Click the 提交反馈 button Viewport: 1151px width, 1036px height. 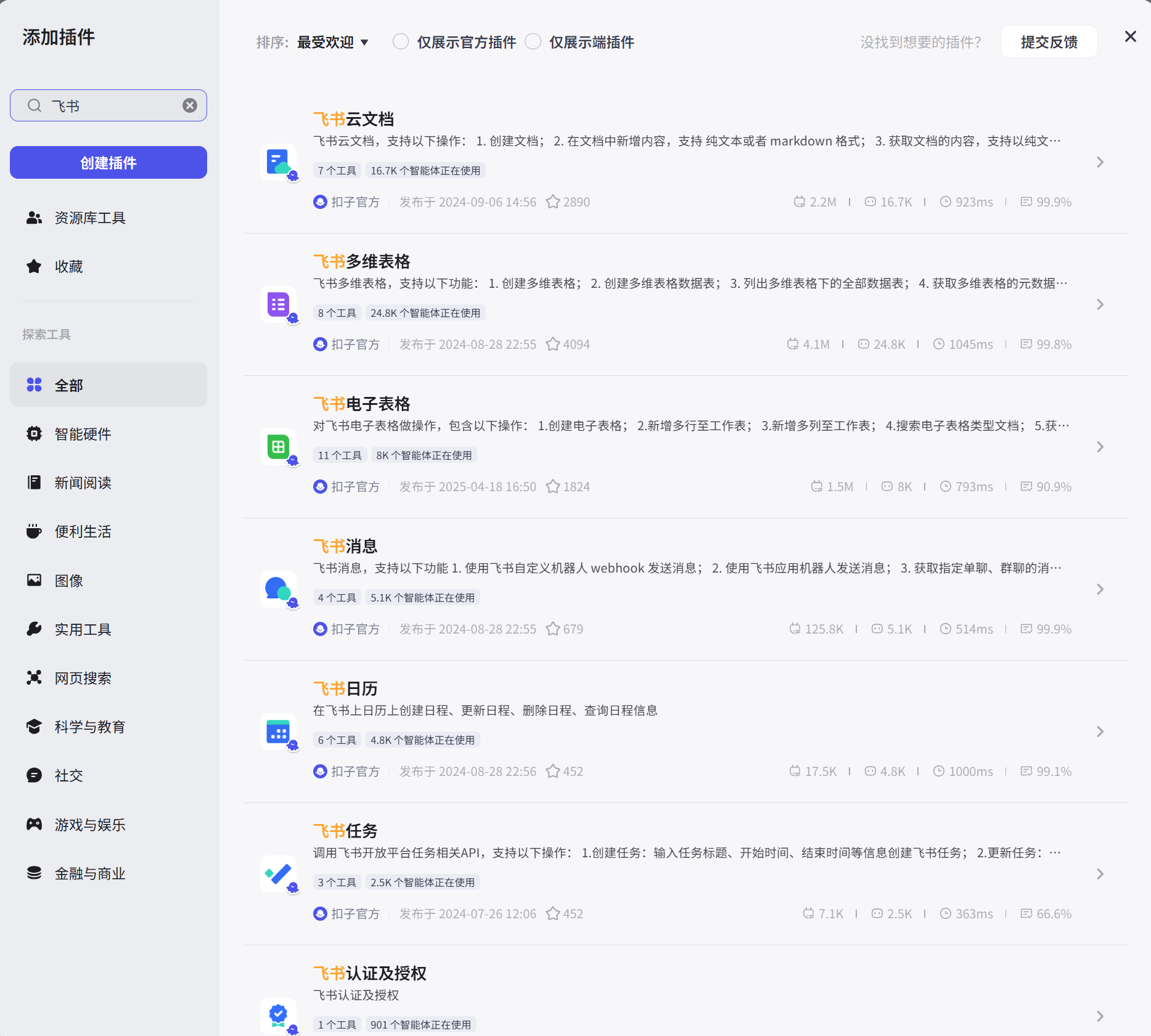[x=1049, y=42]
